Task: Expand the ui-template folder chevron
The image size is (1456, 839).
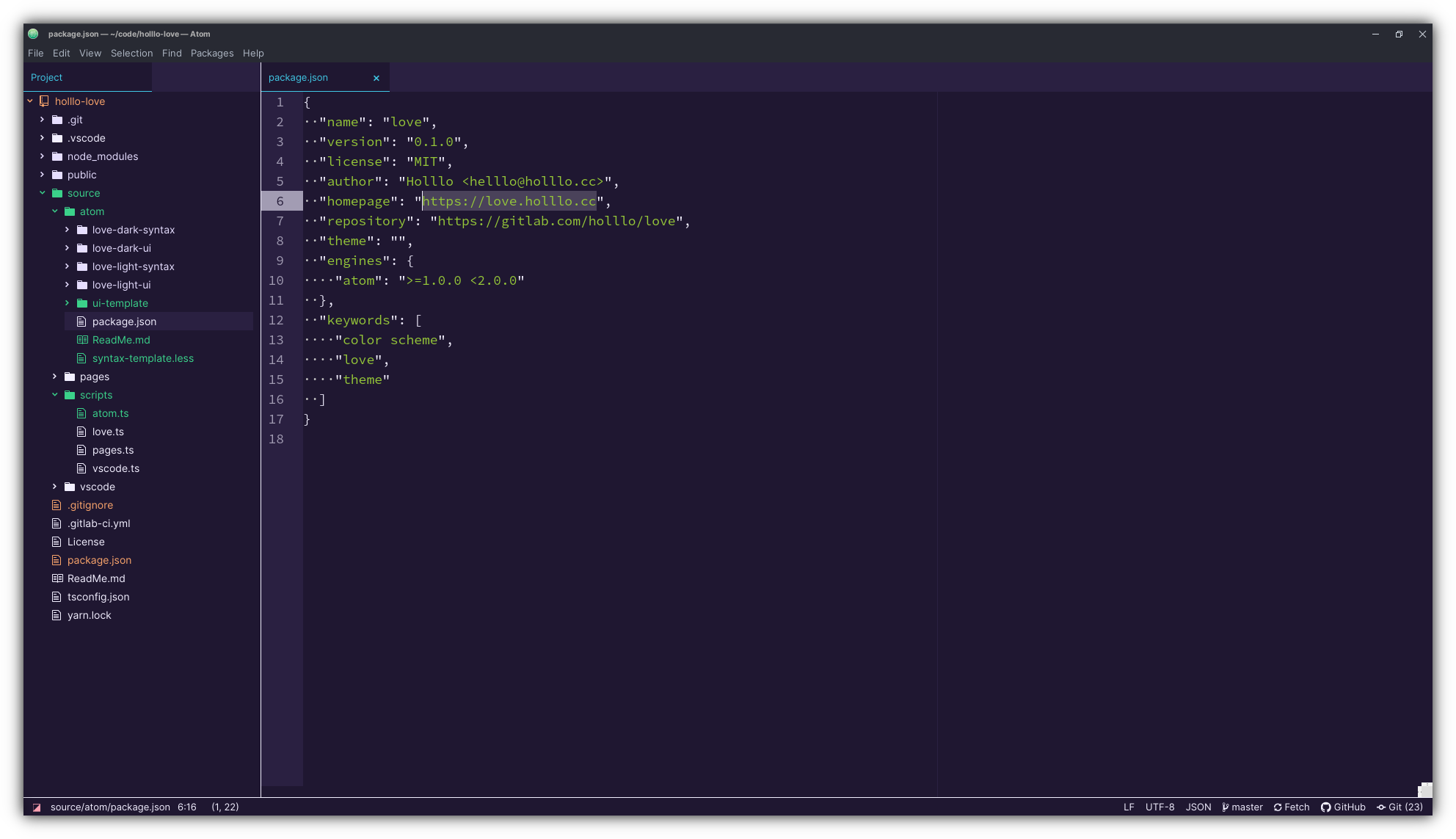Action: point(68,303)
